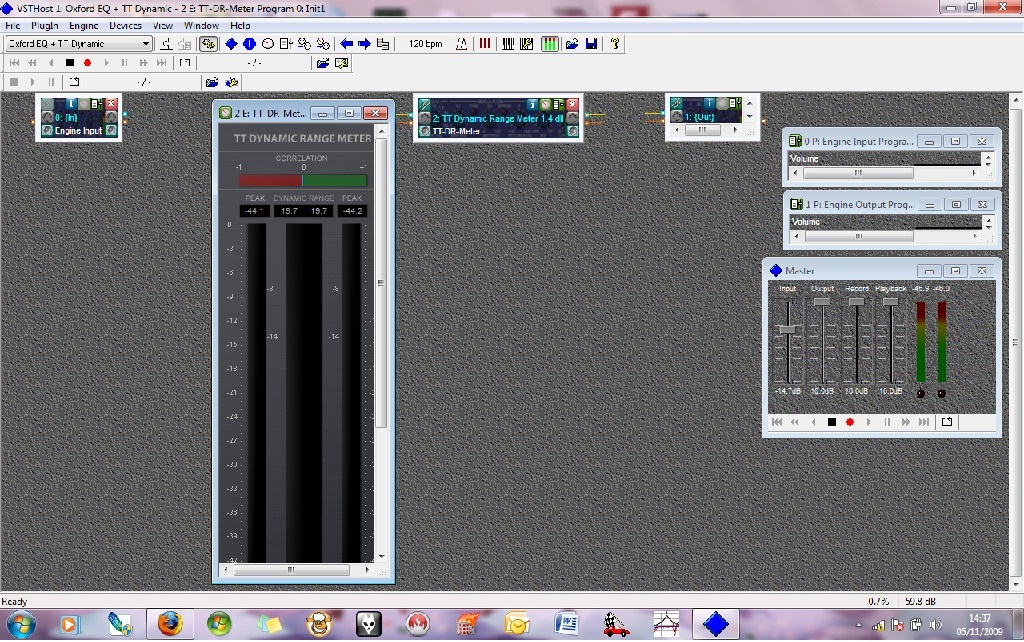Click the red X on Engine Input node
Image resolution: width=1024 pixels, height=642 pixels.
112,104
